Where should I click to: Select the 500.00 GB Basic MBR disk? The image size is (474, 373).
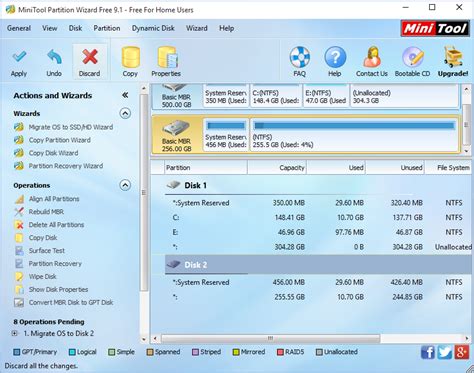(177, 96)
